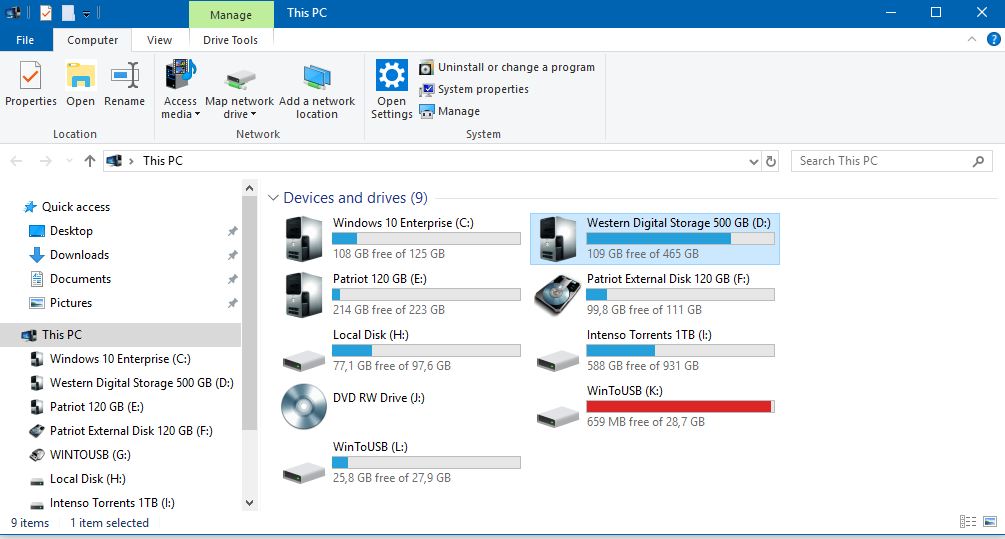Open the address bar history dropdown
1005x539 pixels.
[x=754, y=162]
